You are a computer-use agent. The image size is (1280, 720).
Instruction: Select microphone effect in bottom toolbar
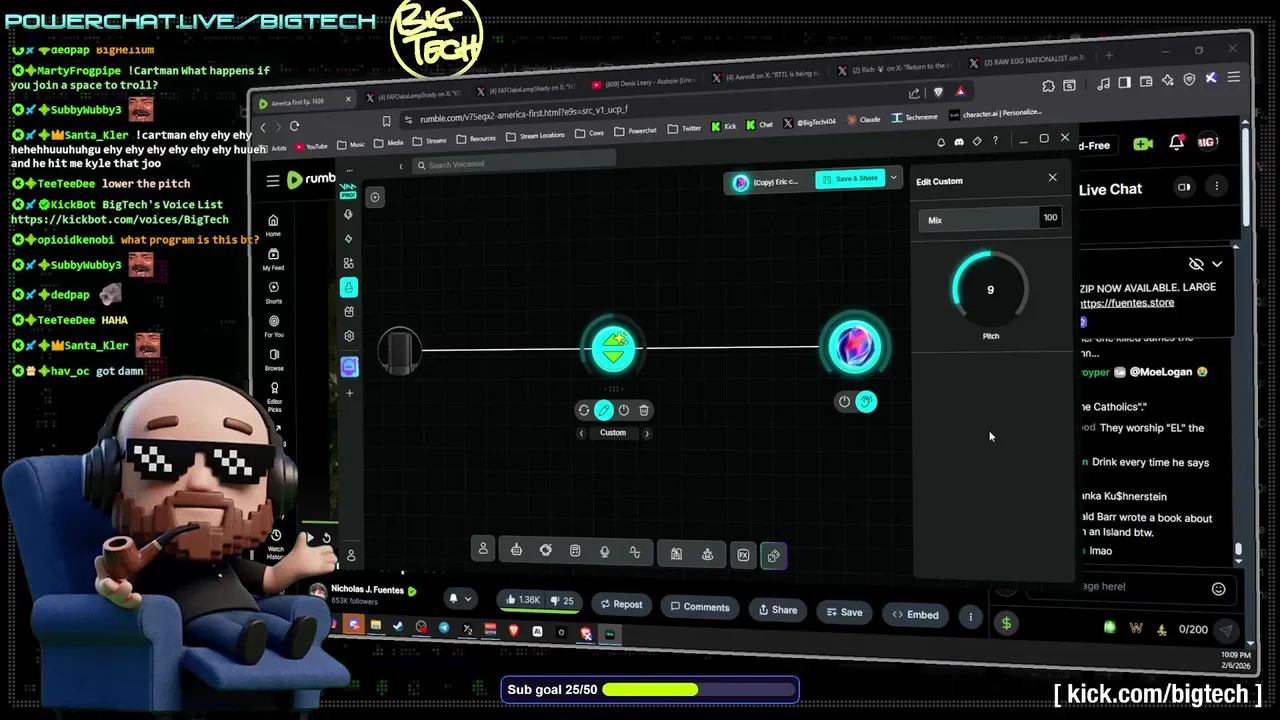coord(604,552)
